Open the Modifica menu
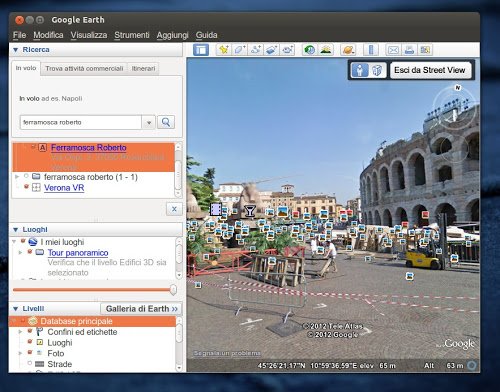This screenshot has width=500, height=392. 48,35
